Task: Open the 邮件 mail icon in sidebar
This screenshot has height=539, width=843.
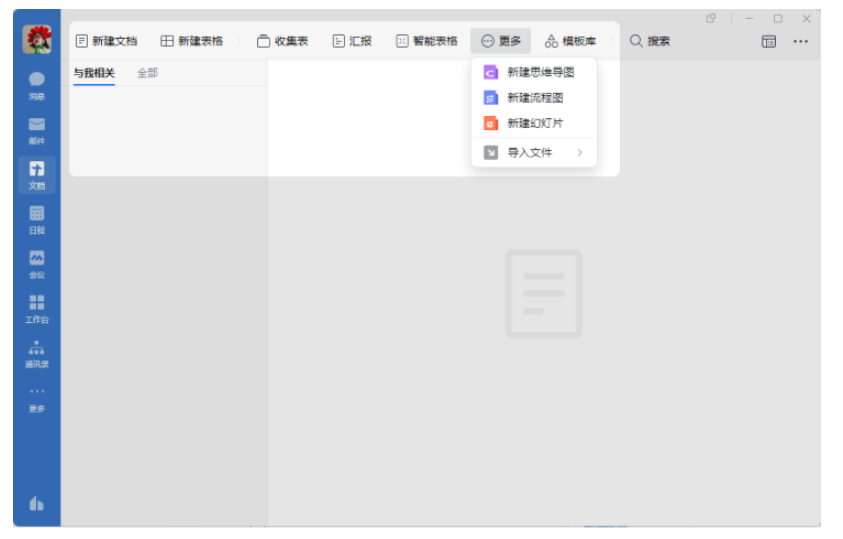Action: pyautogui.click(x=37, y=128)
